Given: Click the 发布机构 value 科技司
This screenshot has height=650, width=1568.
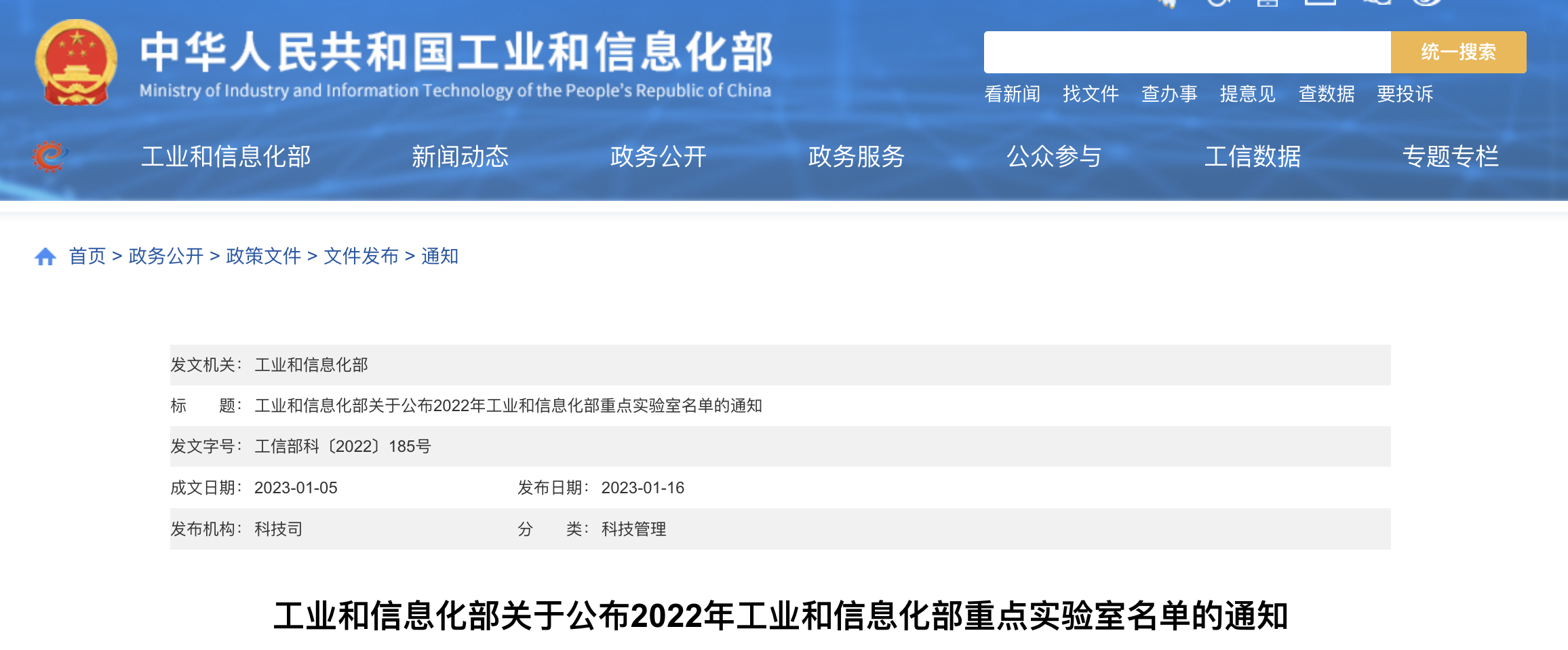Looking at the screenshot, I should pyautogui.click(x=279, y=529).
